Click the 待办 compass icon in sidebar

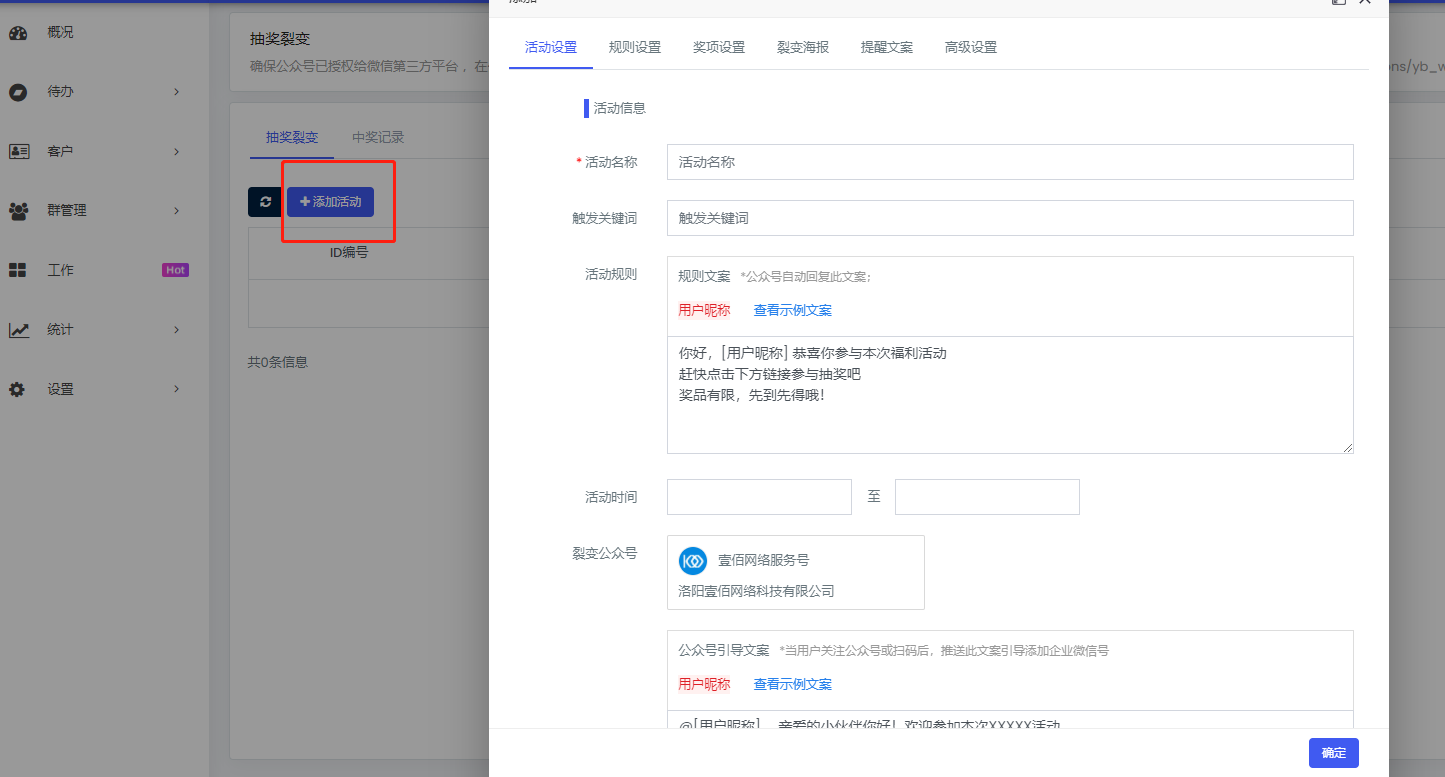tap(18, 92)
